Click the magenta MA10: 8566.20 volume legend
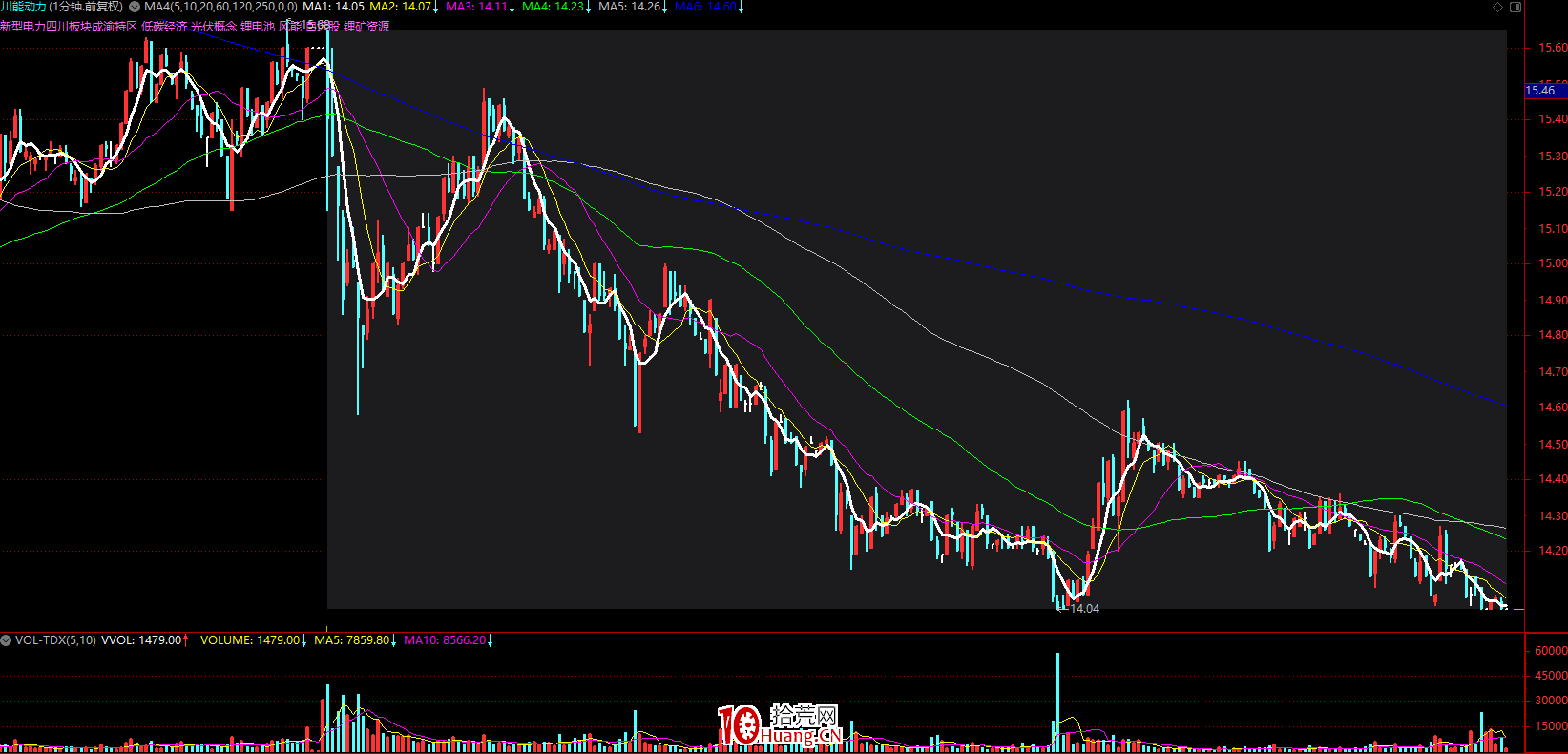 [445, 640]
